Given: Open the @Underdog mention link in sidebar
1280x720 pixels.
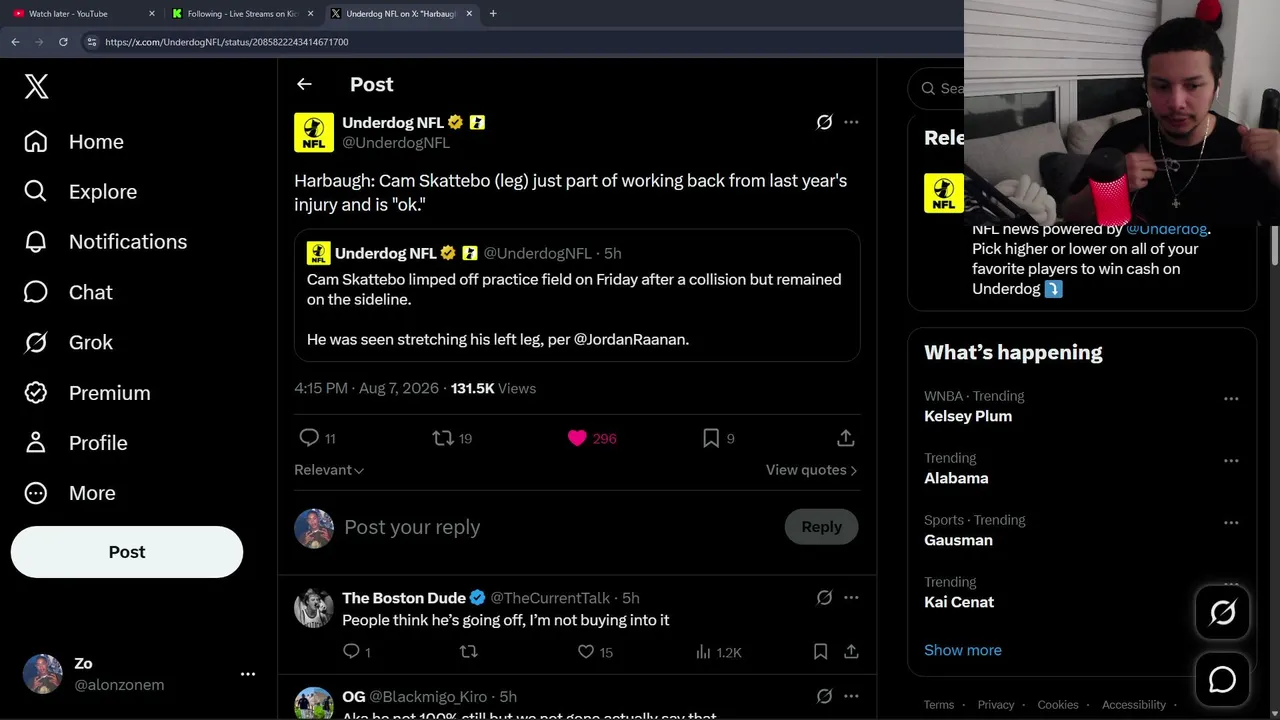Looking at the screenshot, I should 1166,229.
